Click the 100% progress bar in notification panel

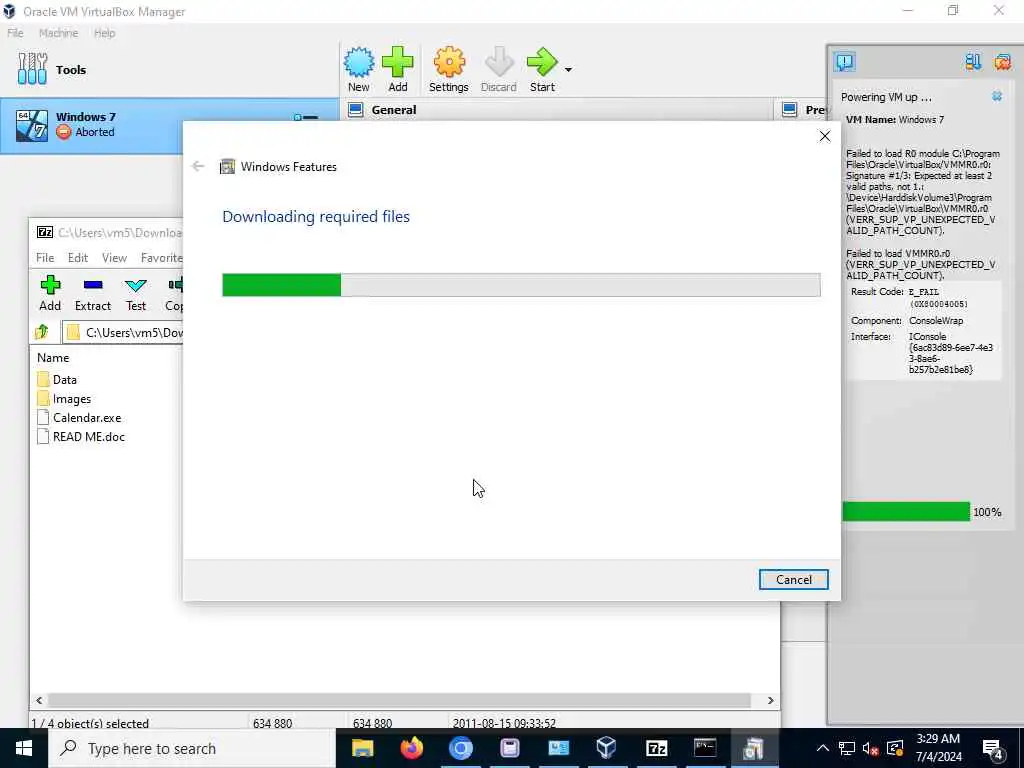906,511
